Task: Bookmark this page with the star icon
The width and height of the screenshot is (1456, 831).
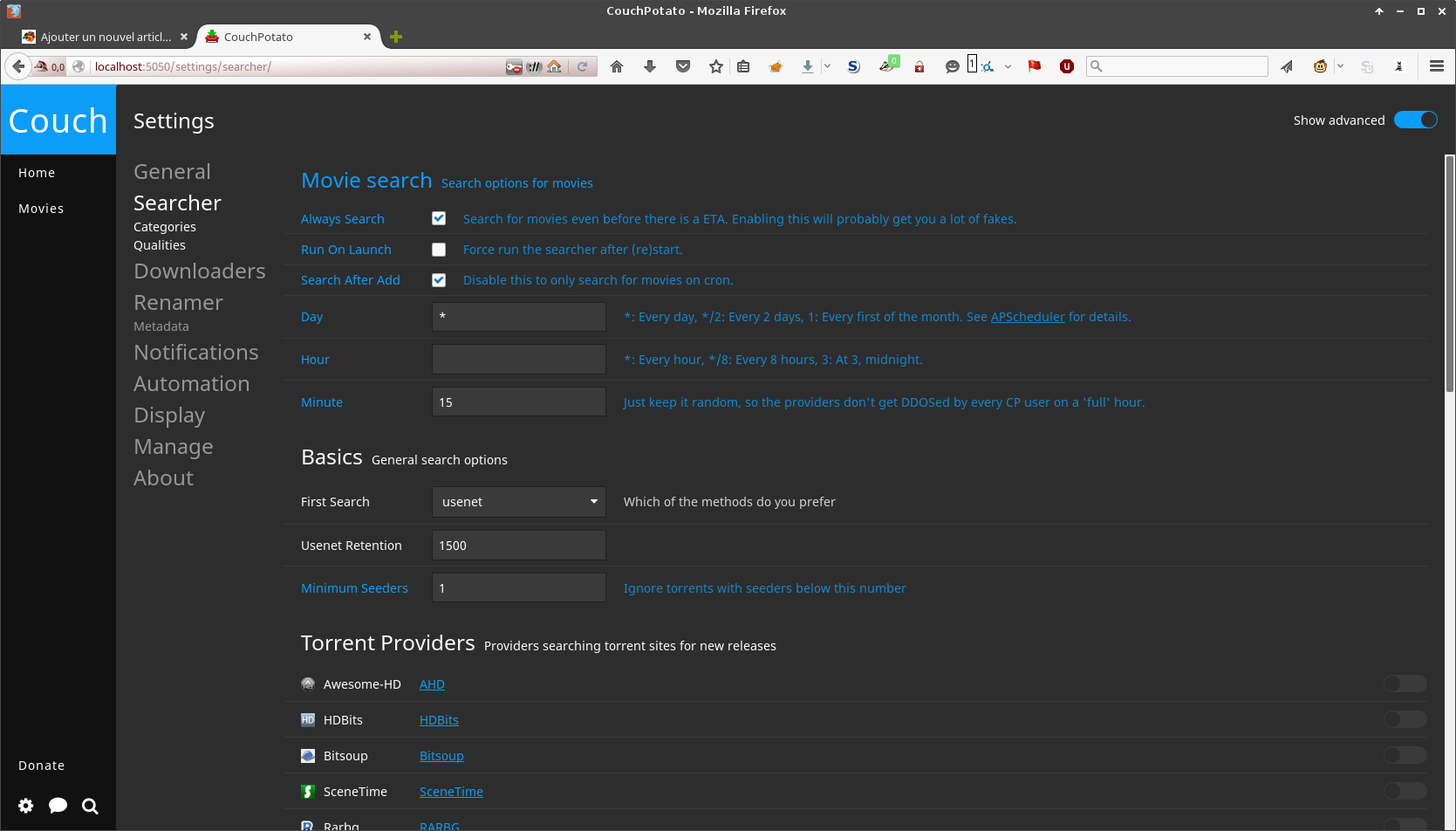Action: 716,66
